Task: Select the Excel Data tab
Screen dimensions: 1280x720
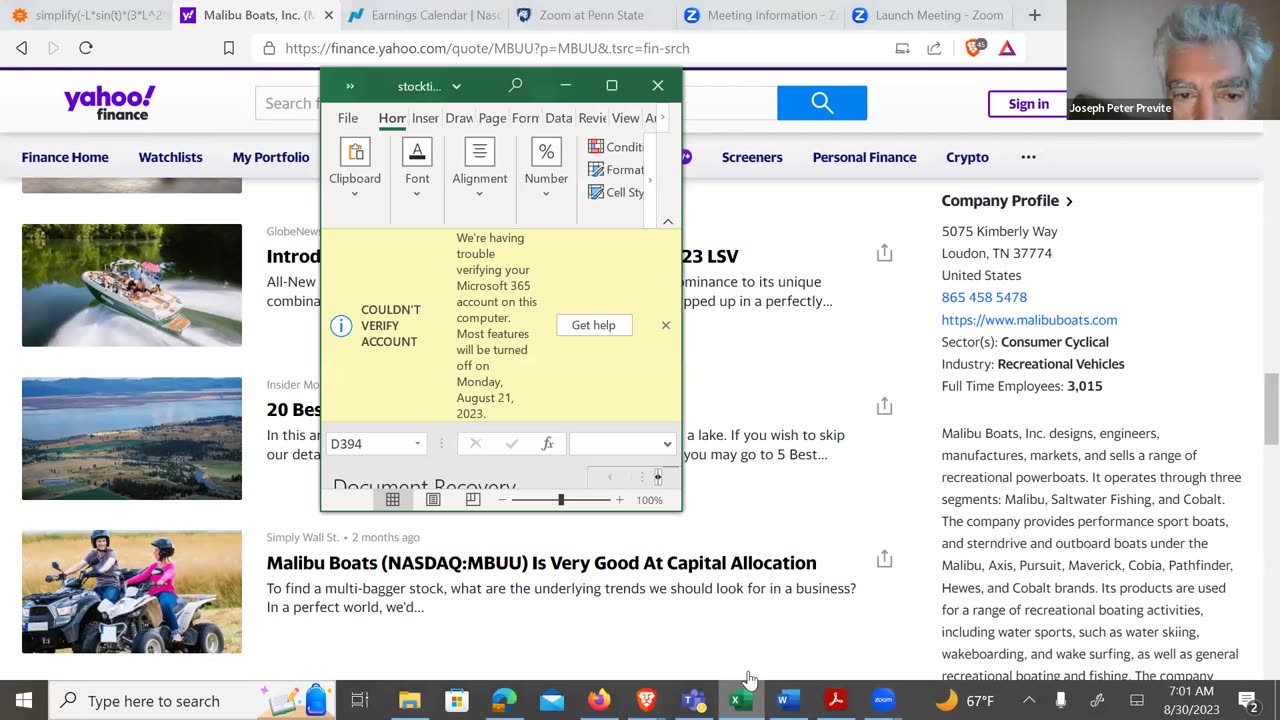Action: (x=558, y=118)
